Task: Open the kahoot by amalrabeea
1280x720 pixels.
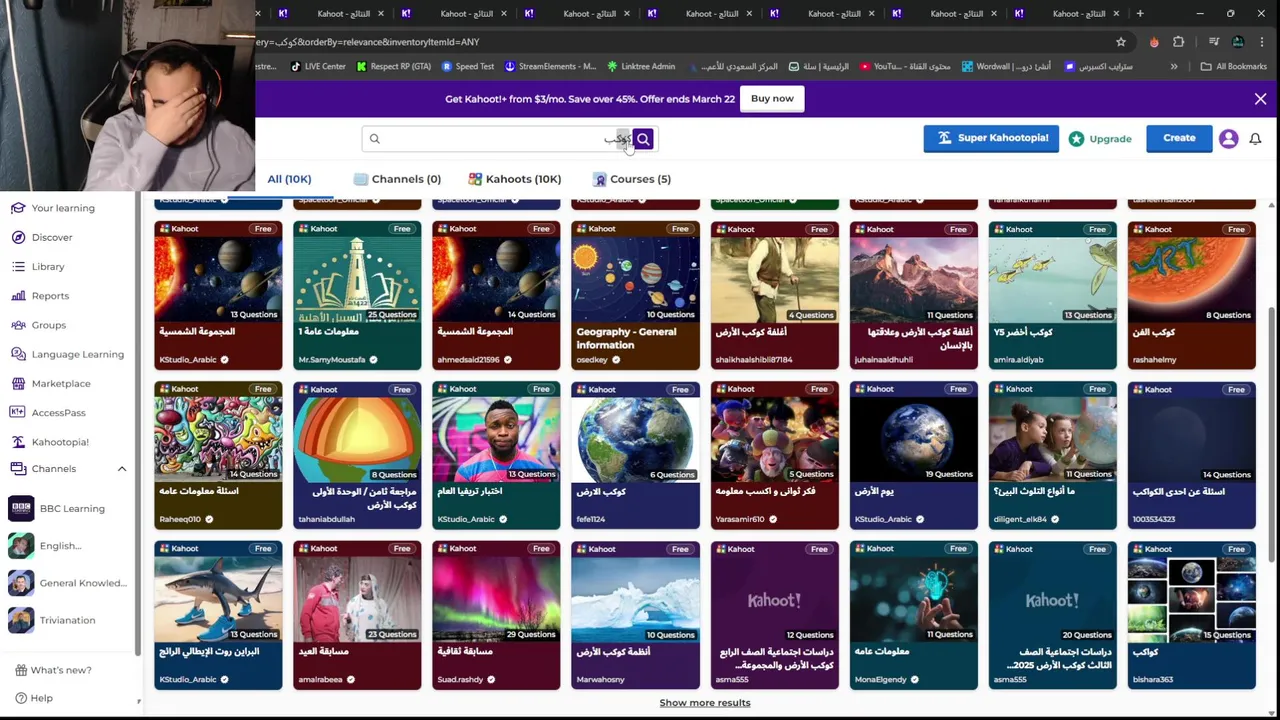Action: click(x=357, y=615)
